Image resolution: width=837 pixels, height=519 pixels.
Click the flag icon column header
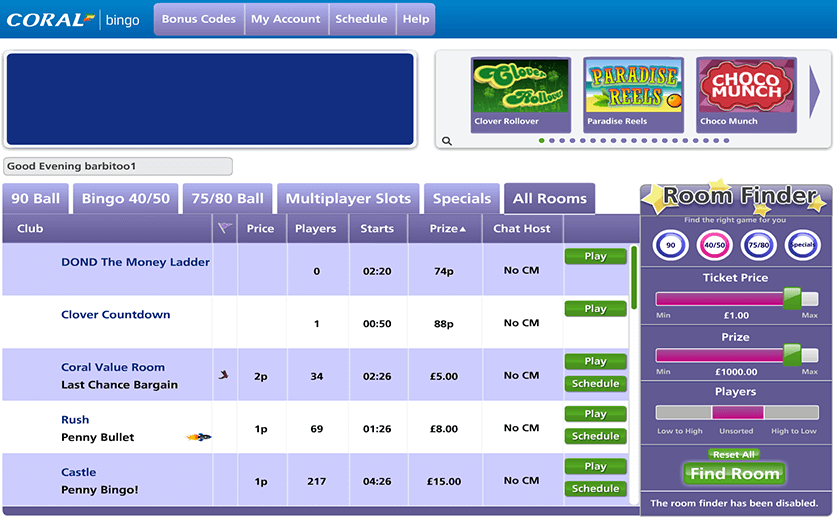pyautogui.click(x=225, y=229)
